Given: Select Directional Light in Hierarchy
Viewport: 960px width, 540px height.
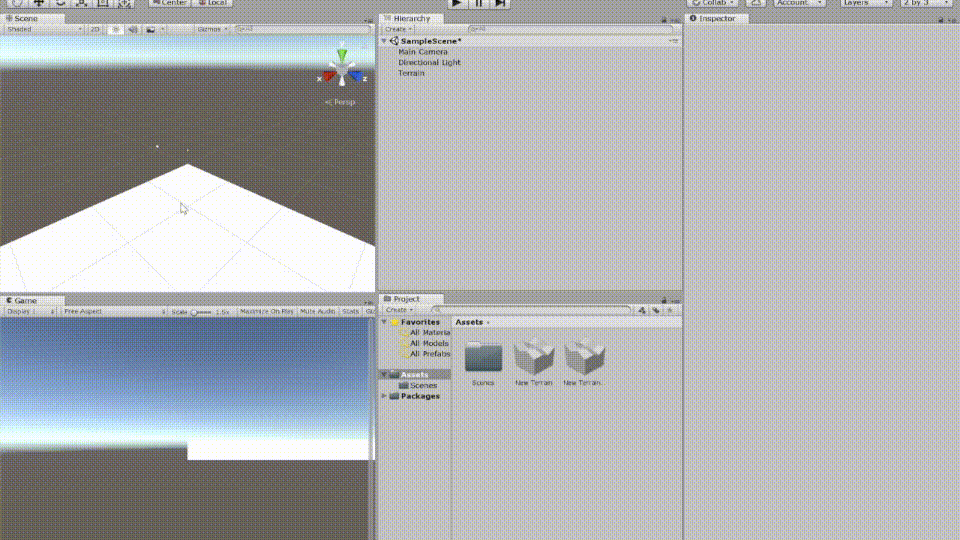Looking at the screenshot, I should tap(429, 62).
